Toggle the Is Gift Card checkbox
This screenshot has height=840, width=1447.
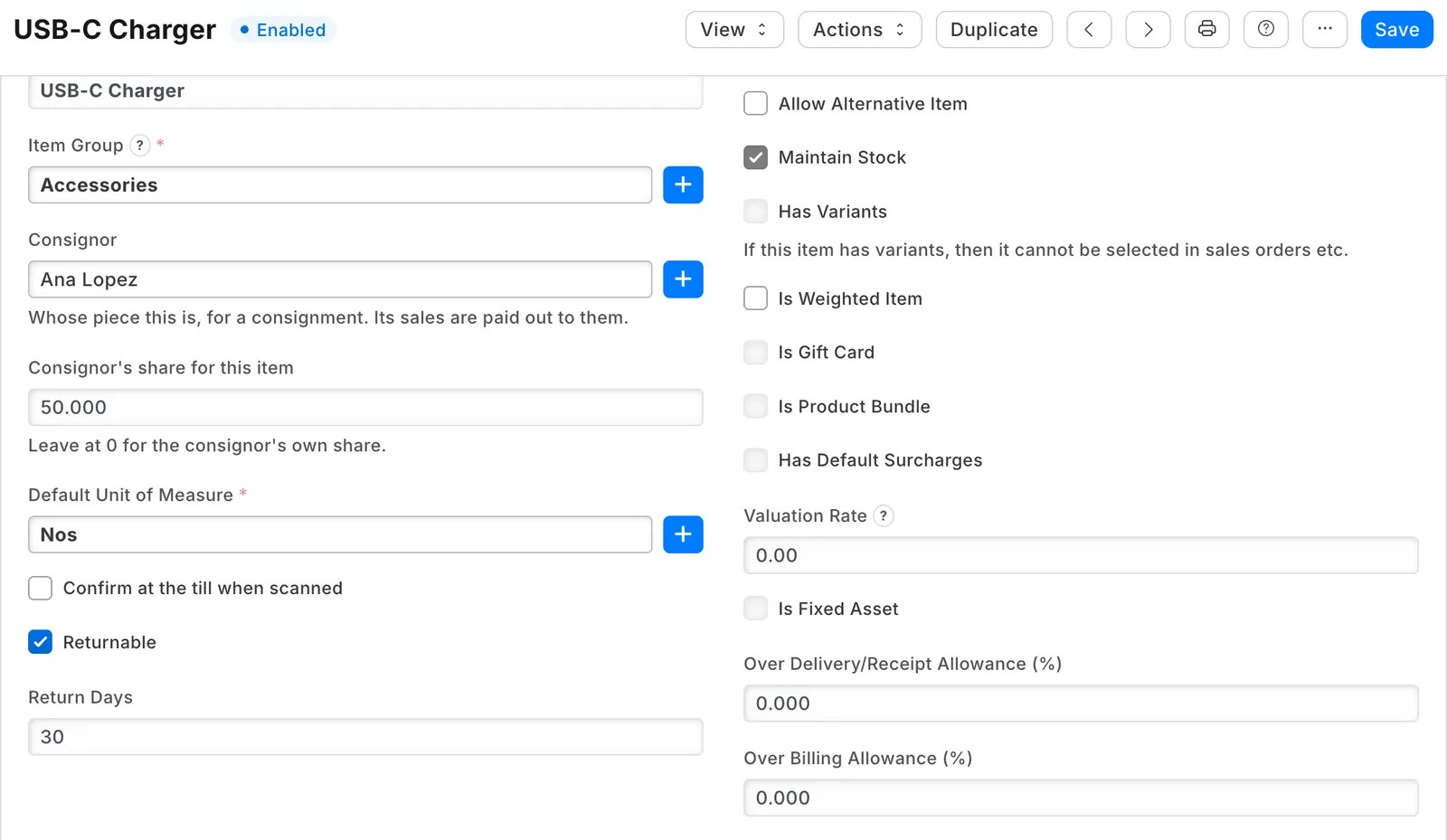(x=755, y=353)
